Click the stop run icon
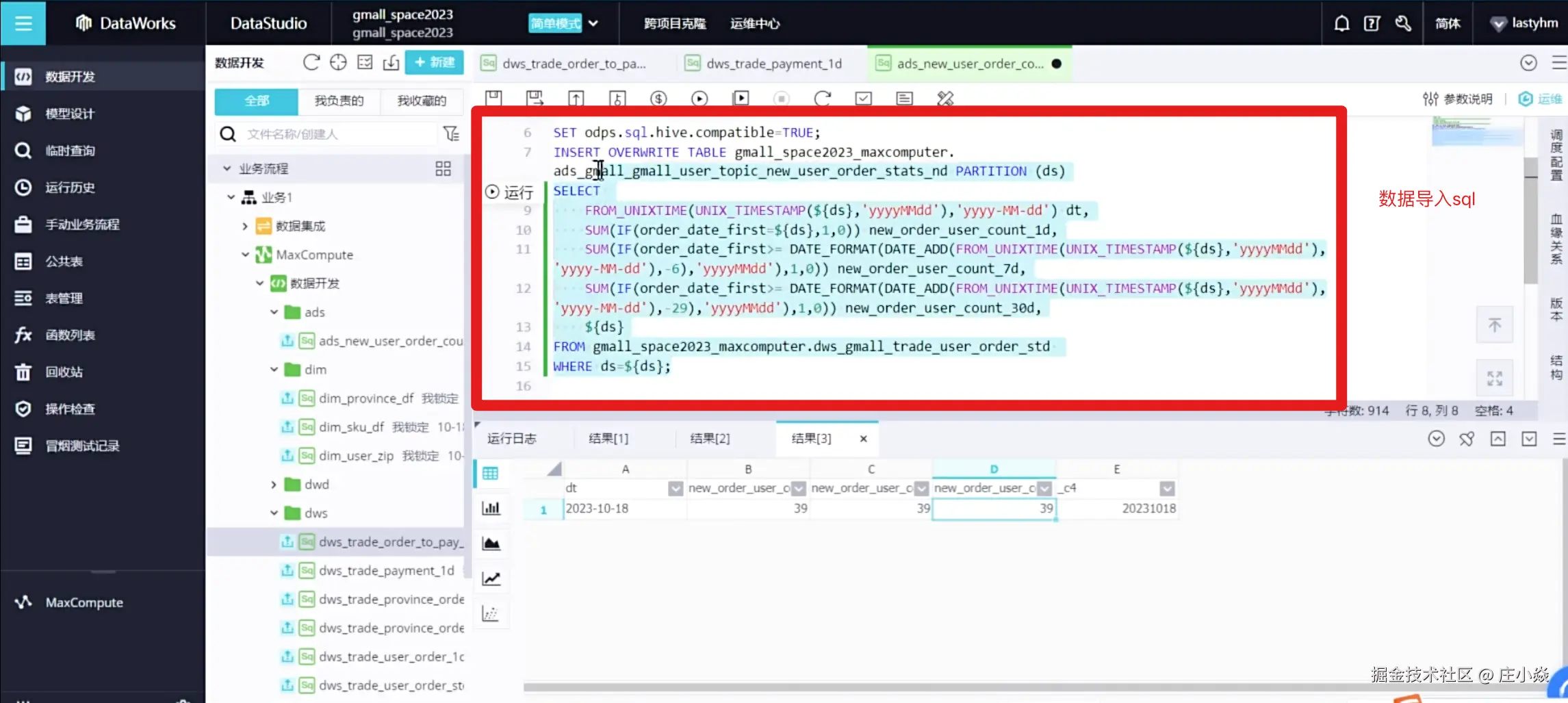 (x=781, y=98)
